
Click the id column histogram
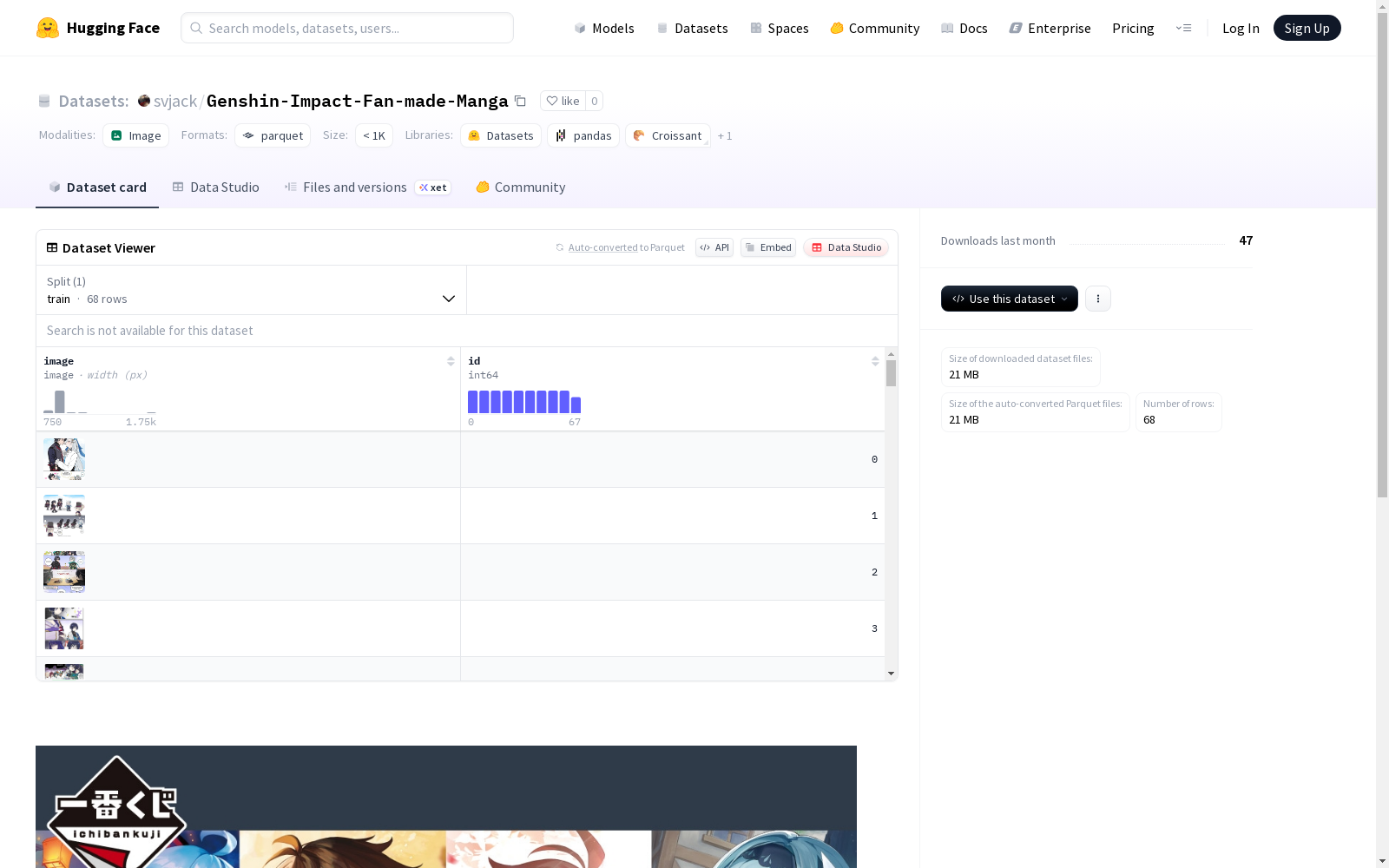pyautogui.click(x=524, y=402)
